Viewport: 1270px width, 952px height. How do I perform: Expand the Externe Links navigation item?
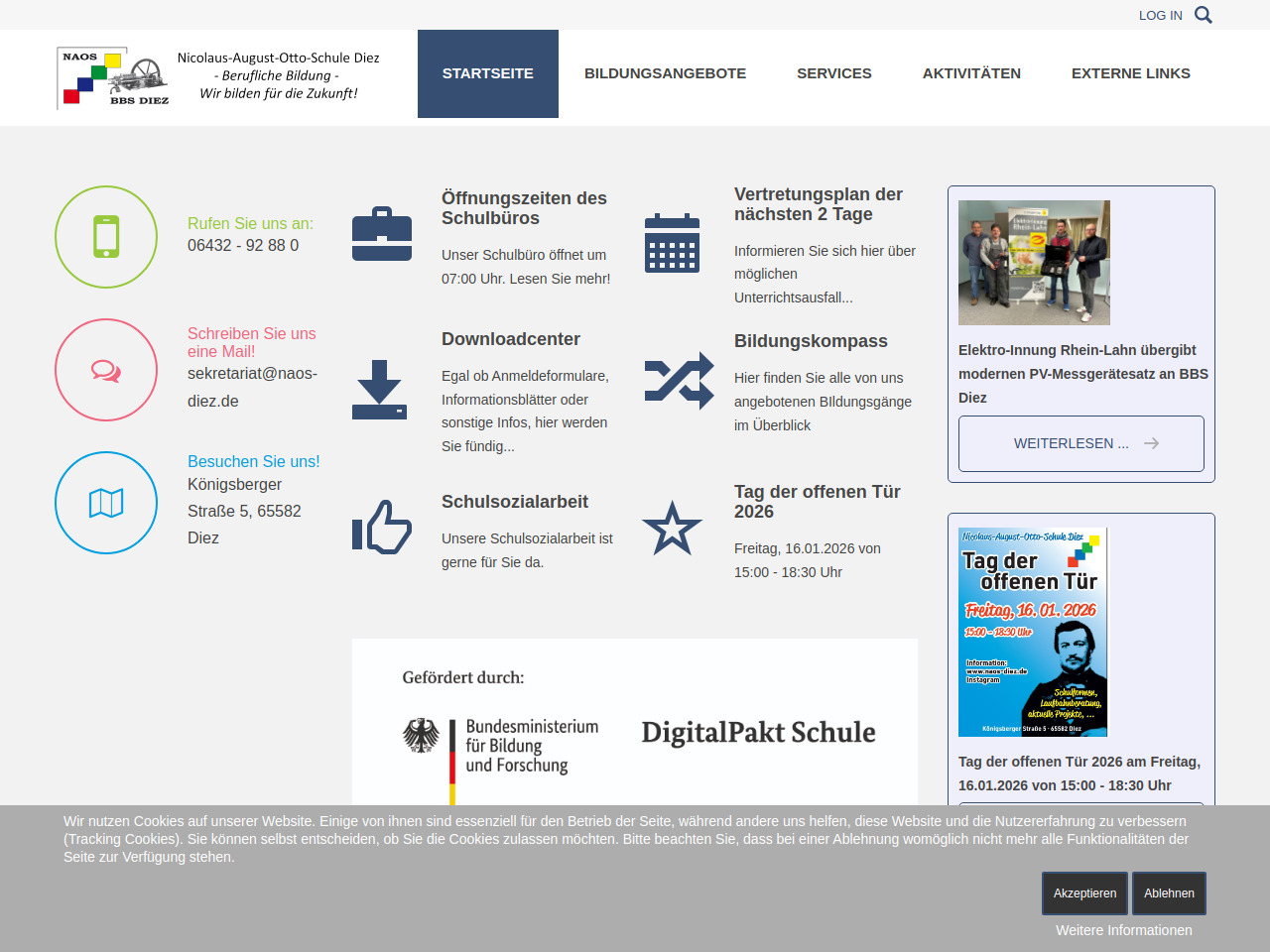1130,73
